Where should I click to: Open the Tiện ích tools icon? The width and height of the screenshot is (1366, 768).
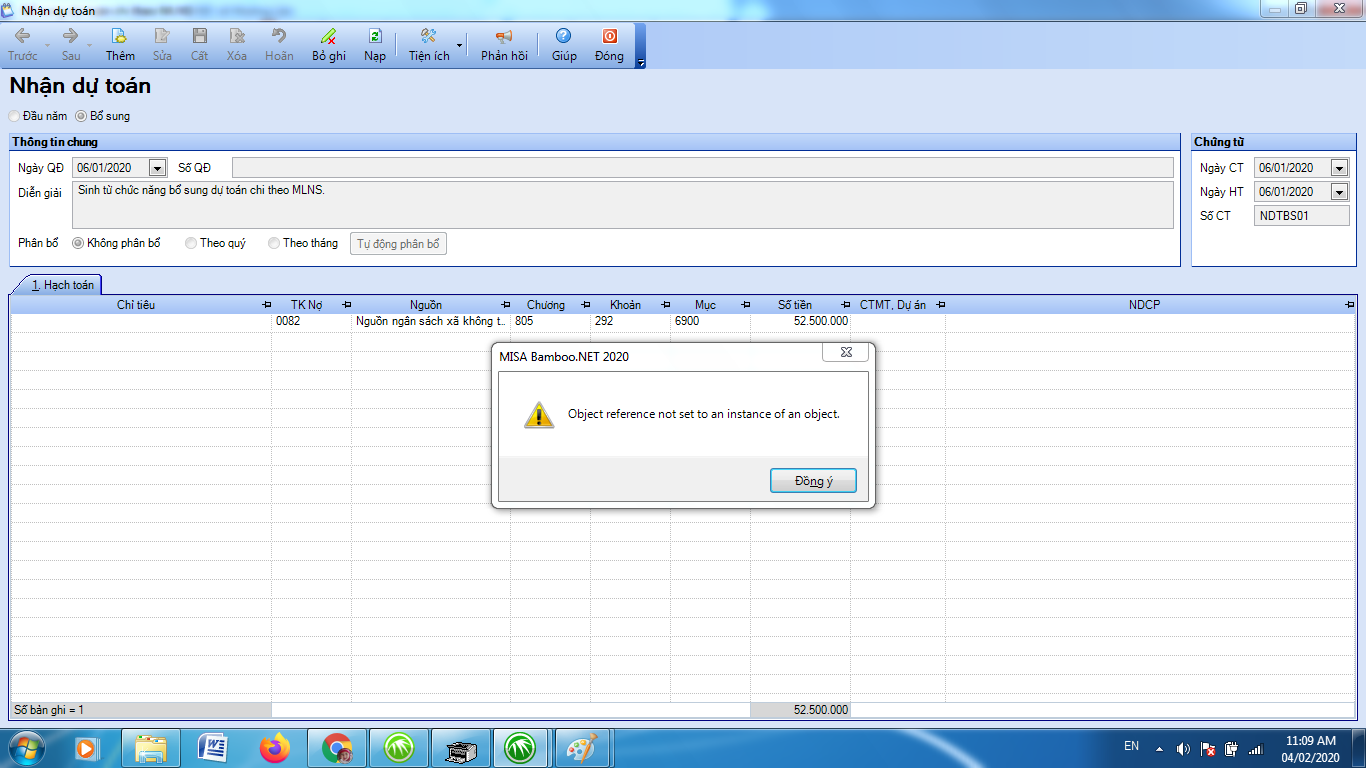point(428,37)
